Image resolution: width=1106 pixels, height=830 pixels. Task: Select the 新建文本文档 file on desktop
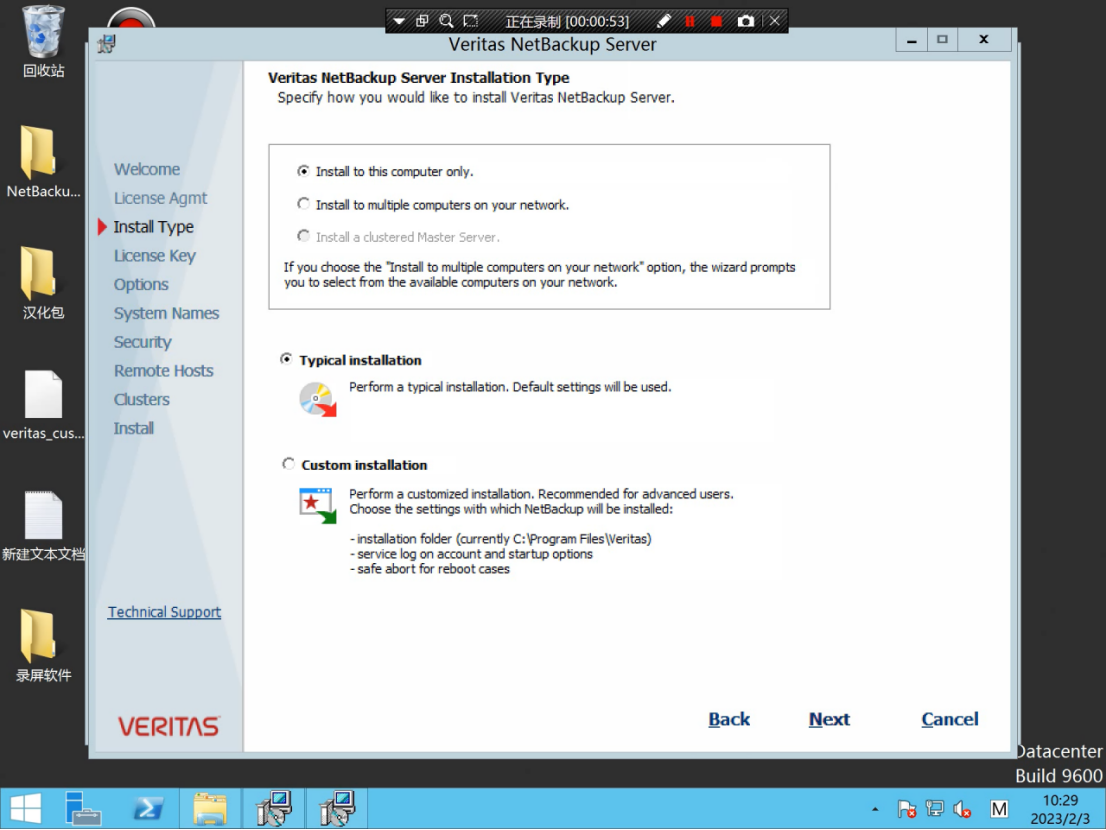(43, 526)
